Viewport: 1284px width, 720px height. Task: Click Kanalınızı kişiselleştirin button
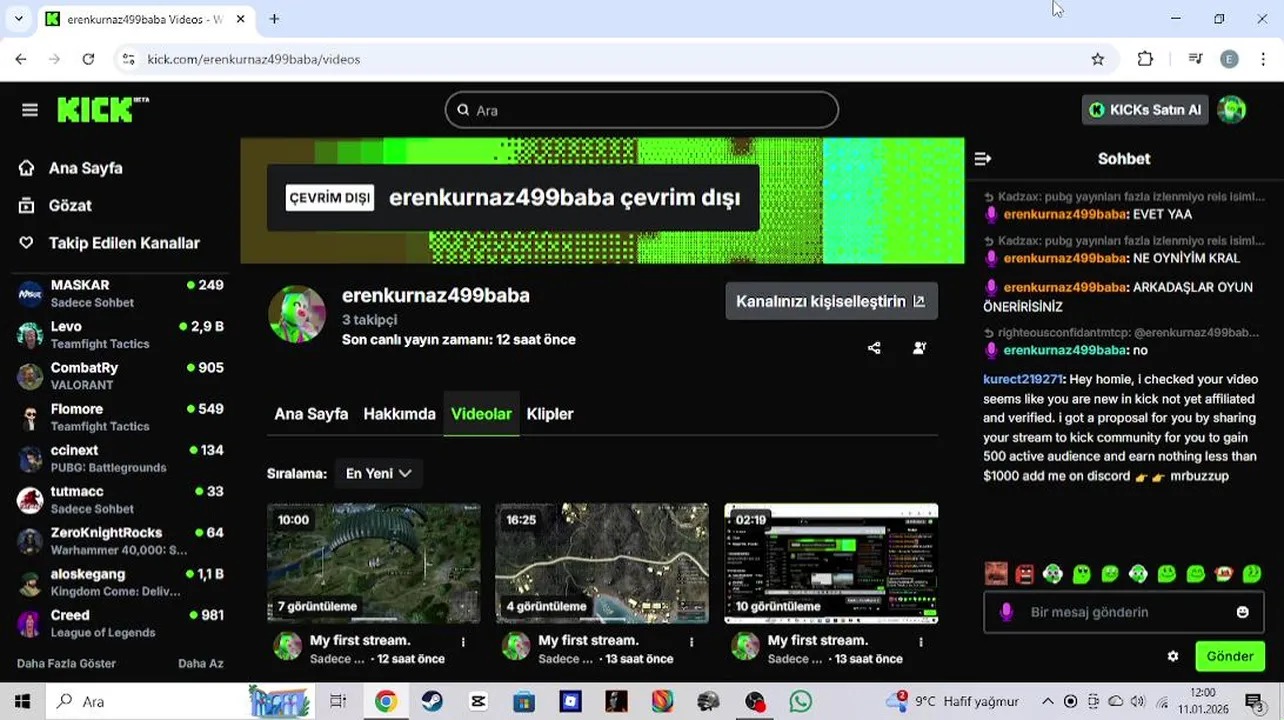[831, 301]
